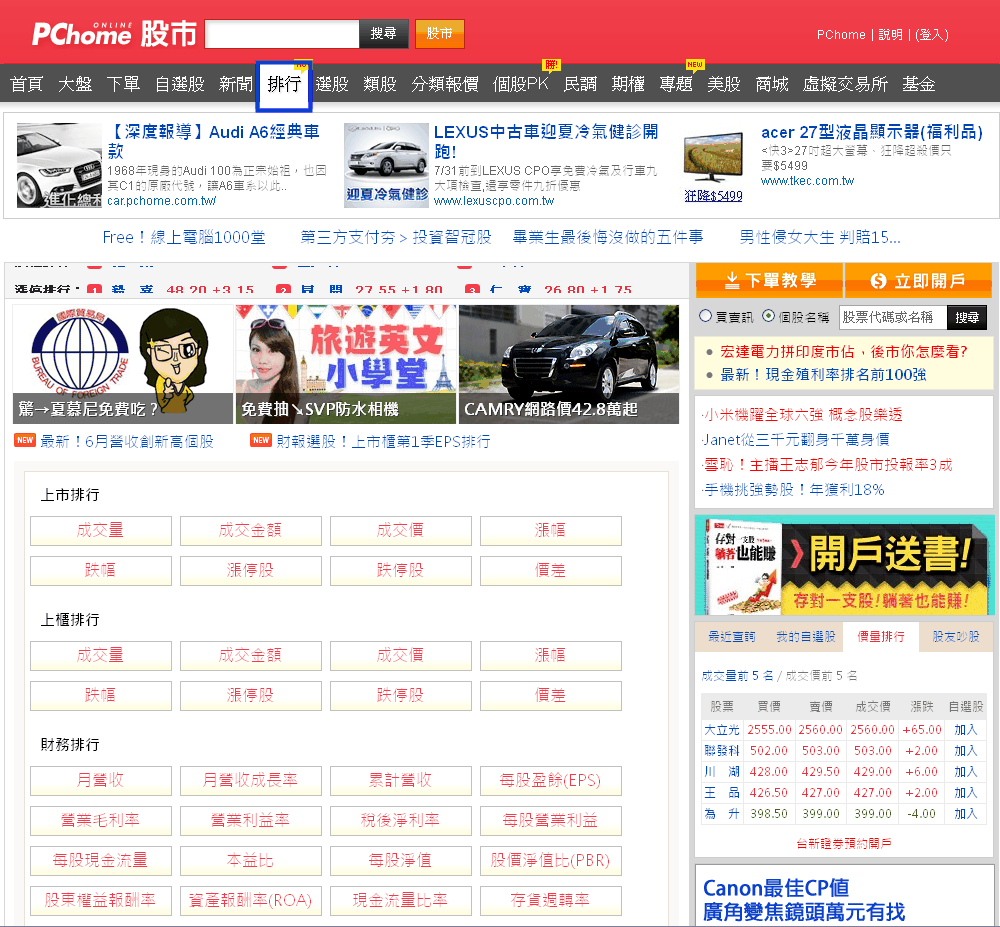
Task: Click the 本益比 ranking button
Action: (x=251, y=861)
